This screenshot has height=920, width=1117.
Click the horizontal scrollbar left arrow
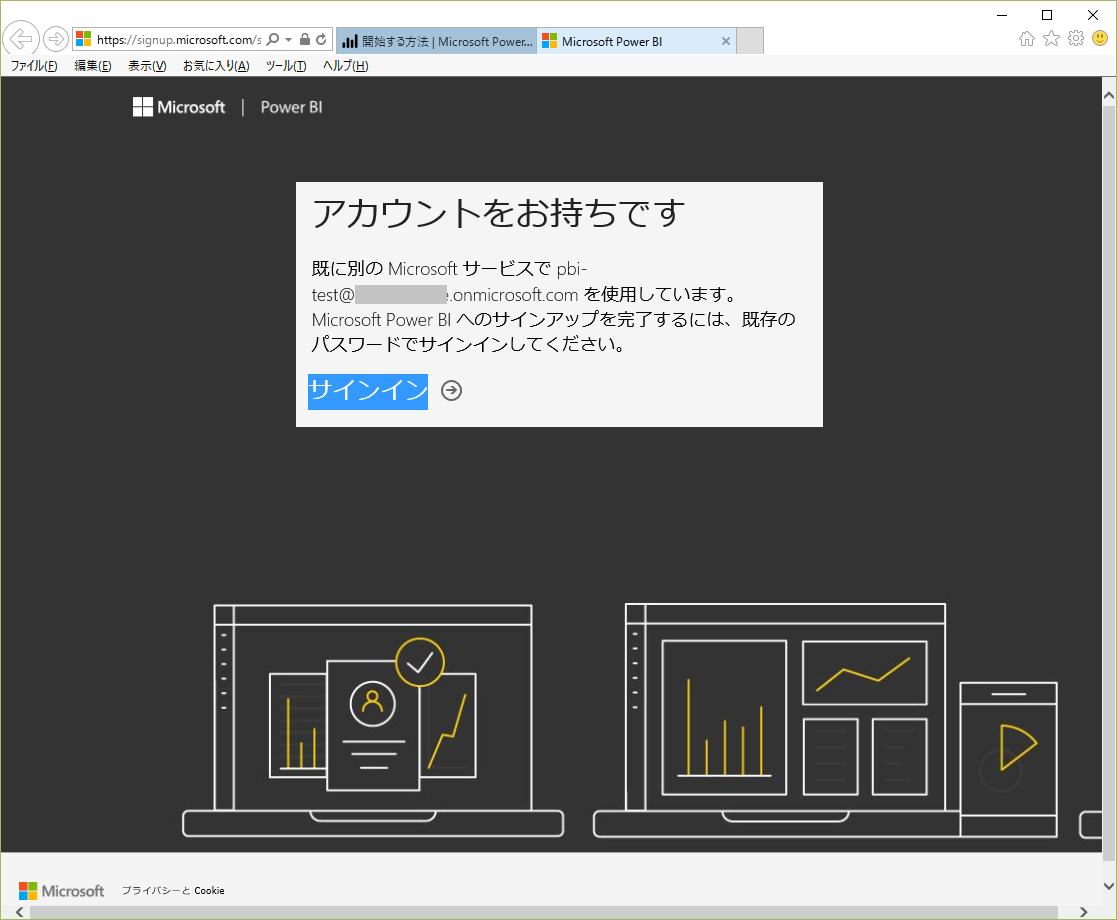(19, 912)
